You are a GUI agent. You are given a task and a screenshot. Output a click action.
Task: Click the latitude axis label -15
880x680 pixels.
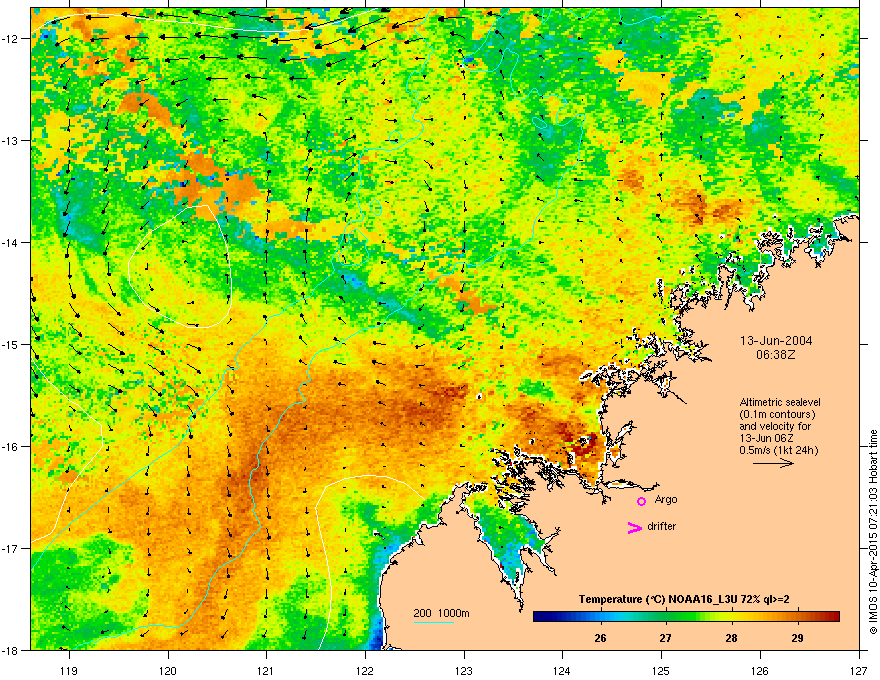pyautogui.click(x=11, y=344)
